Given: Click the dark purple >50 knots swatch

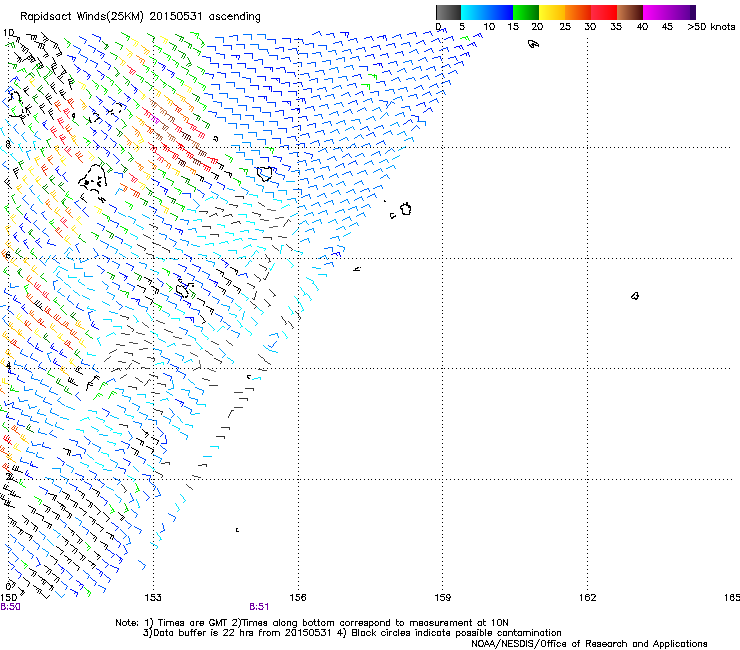Looking at the screenshot, I should pos(693,12).
